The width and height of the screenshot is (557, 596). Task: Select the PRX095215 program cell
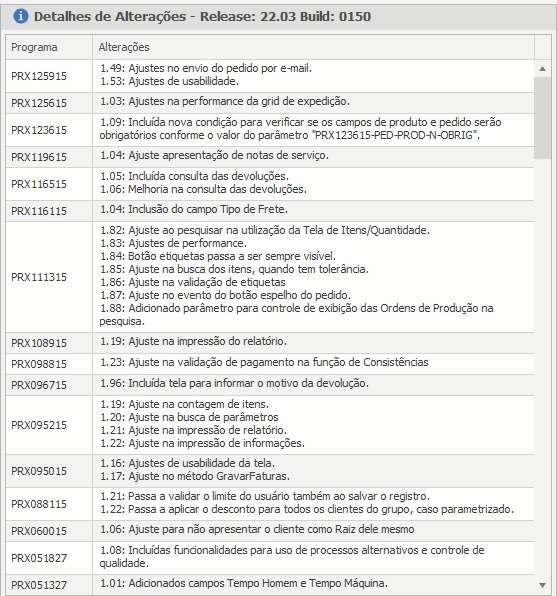pos(49,425)
